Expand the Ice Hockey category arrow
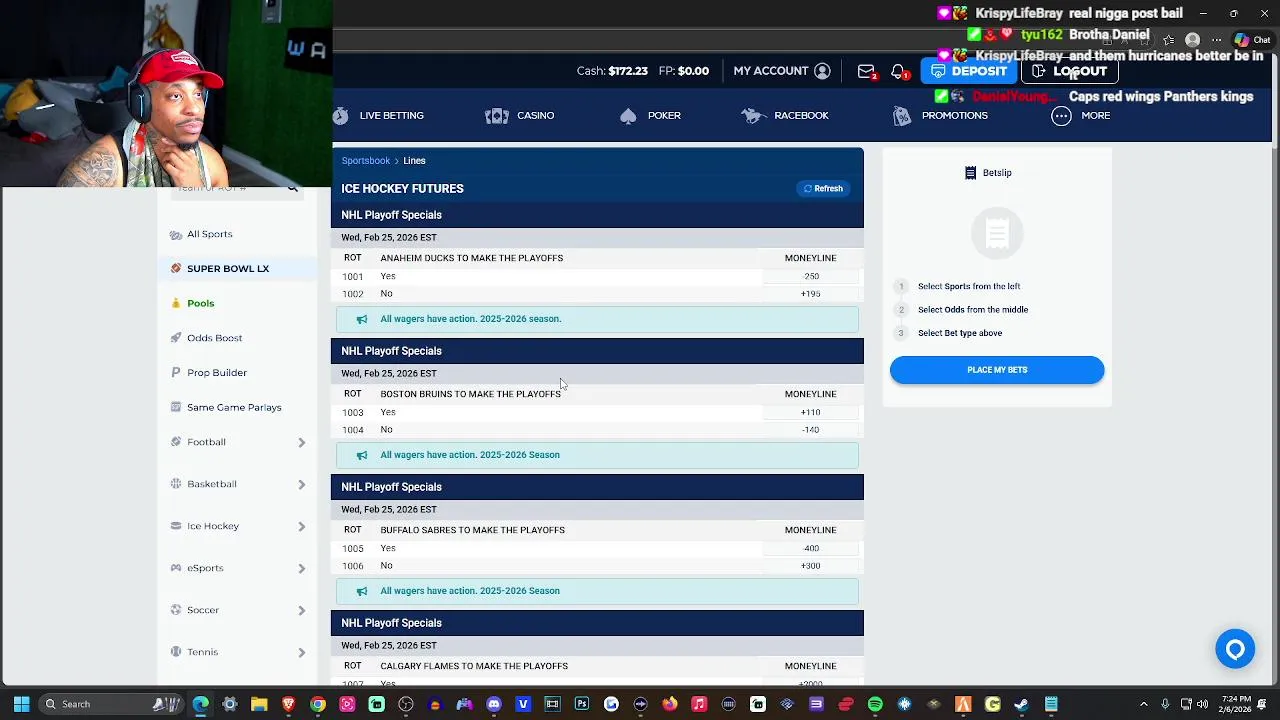Screen dimensions: 1280x720 point(301,527)
